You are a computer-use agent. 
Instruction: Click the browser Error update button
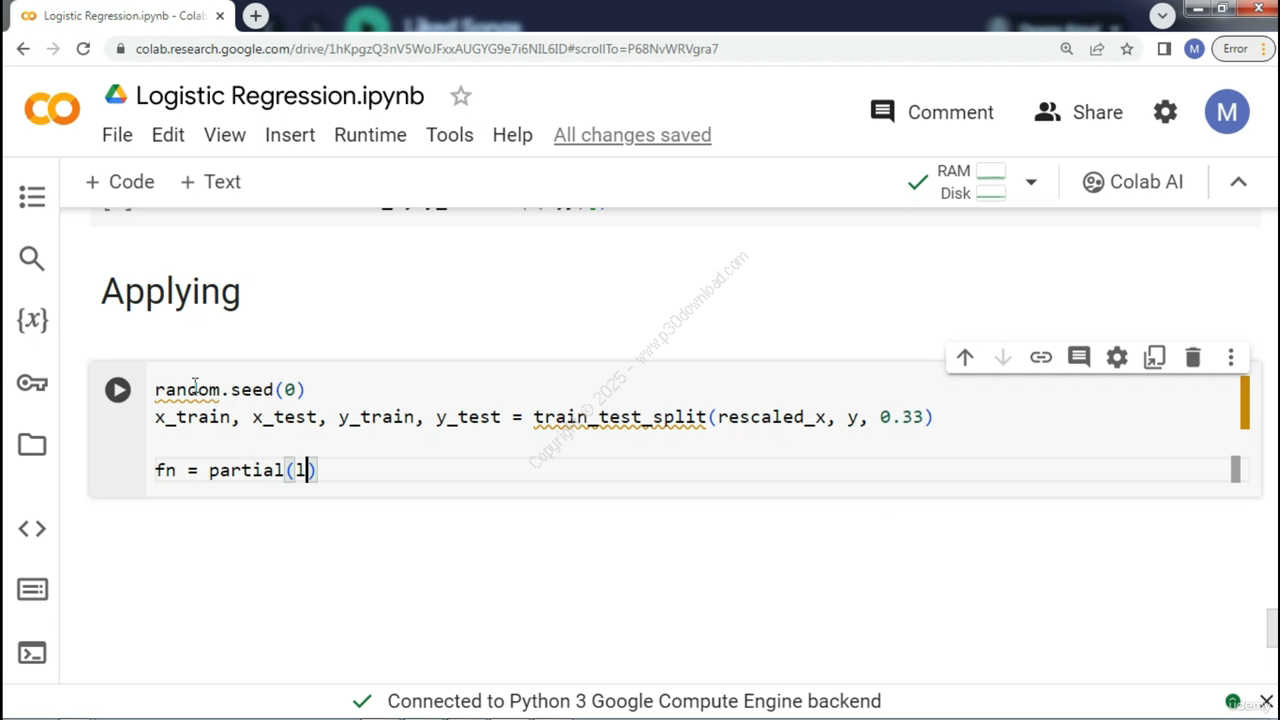pos(1242,48)
